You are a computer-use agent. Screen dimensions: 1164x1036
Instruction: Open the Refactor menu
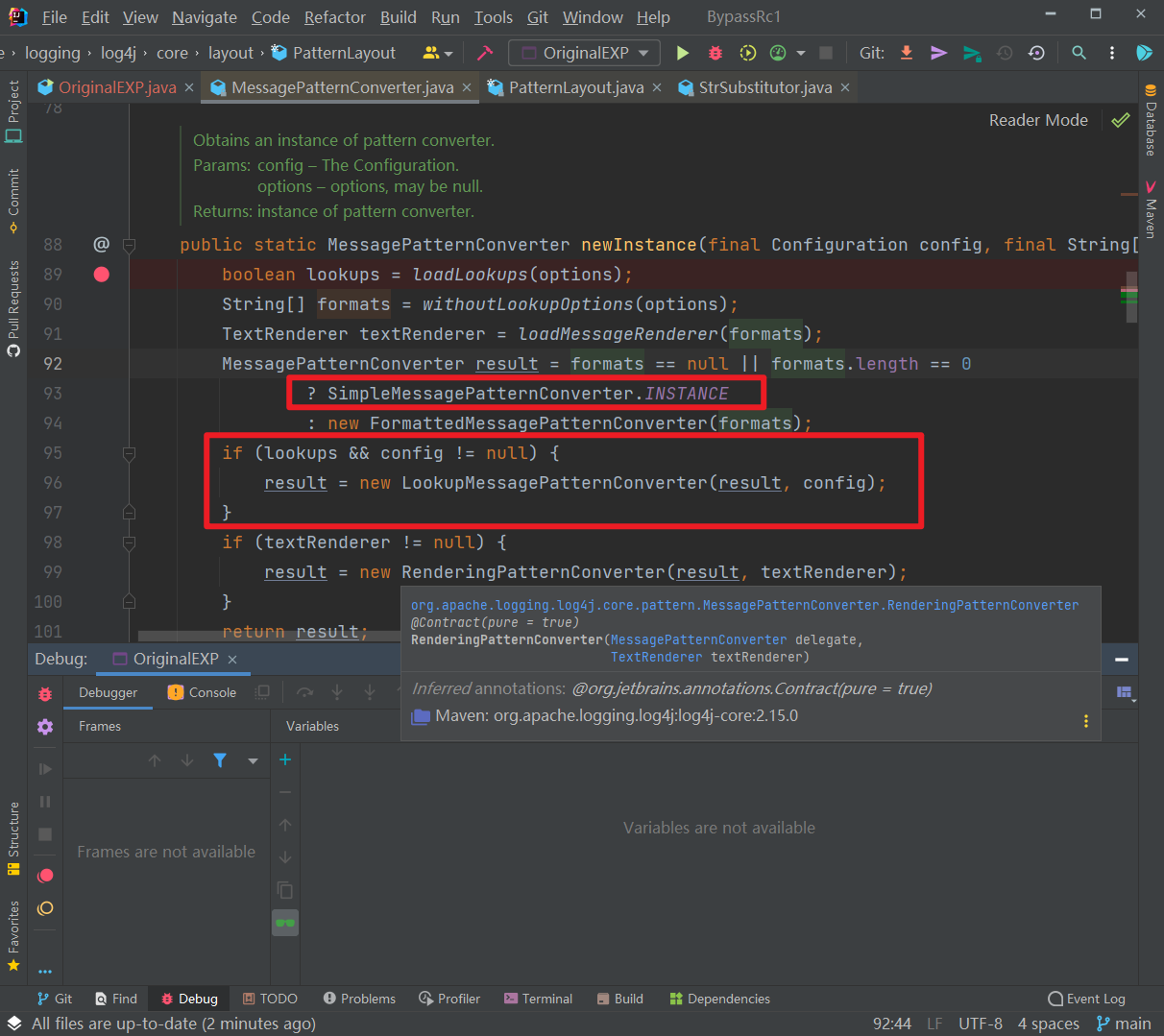334,17
